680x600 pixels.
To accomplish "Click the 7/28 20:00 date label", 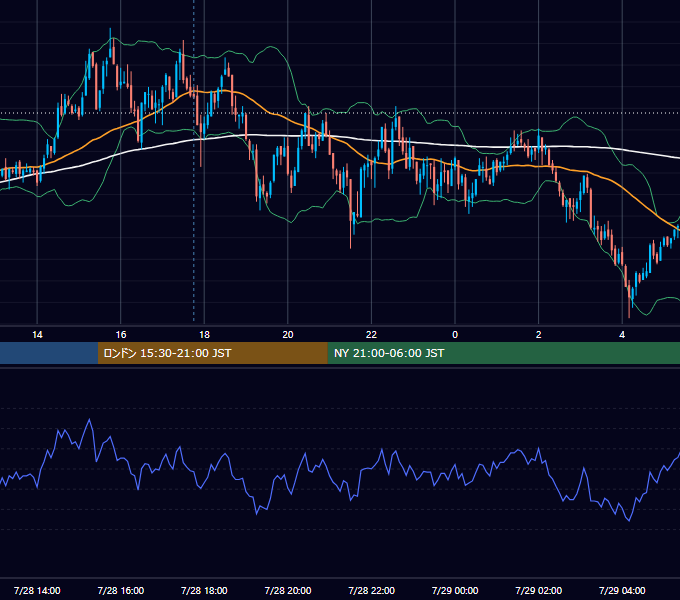I will coord(288,590).
